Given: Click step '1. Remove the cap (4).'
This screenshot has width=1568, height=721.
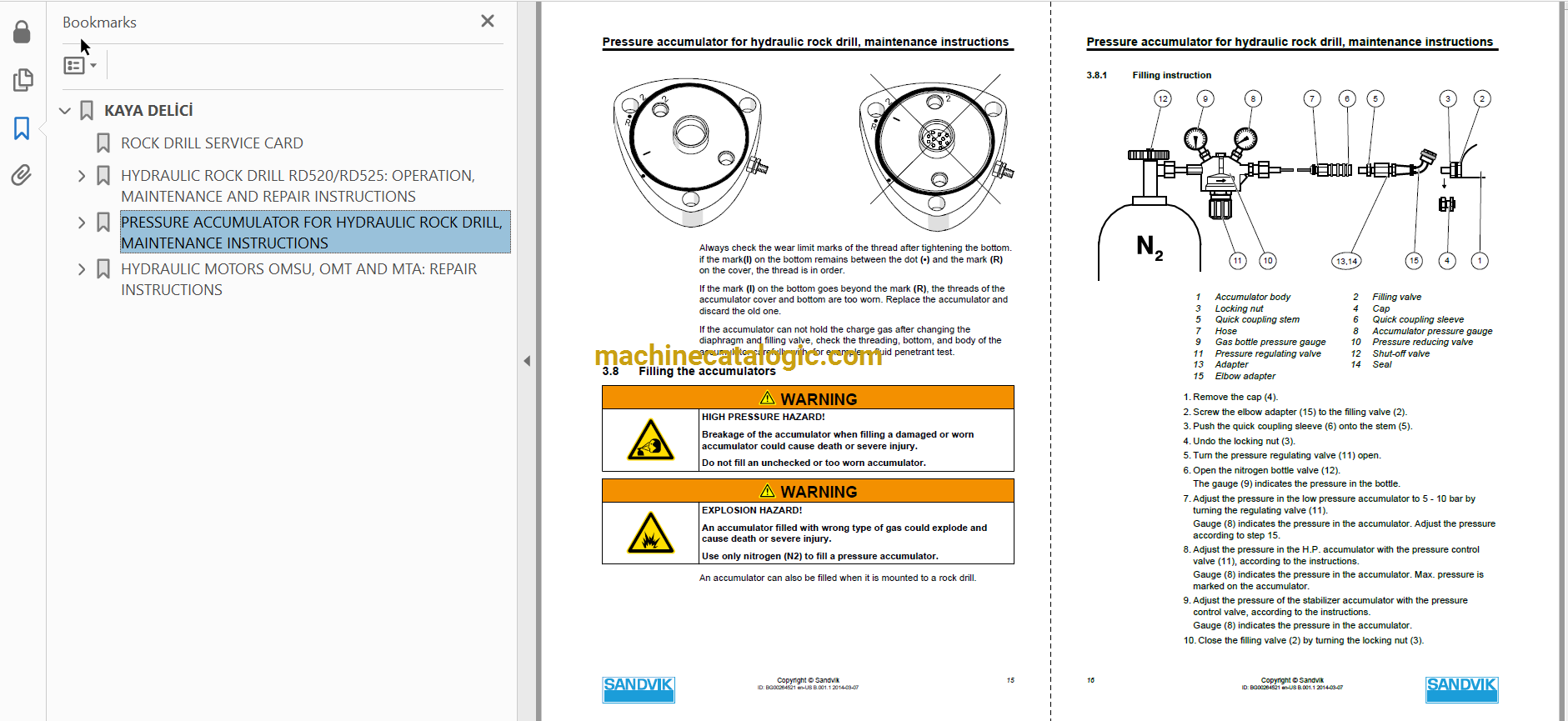Looking at the screenshot, I should [x=1230, y=397].
